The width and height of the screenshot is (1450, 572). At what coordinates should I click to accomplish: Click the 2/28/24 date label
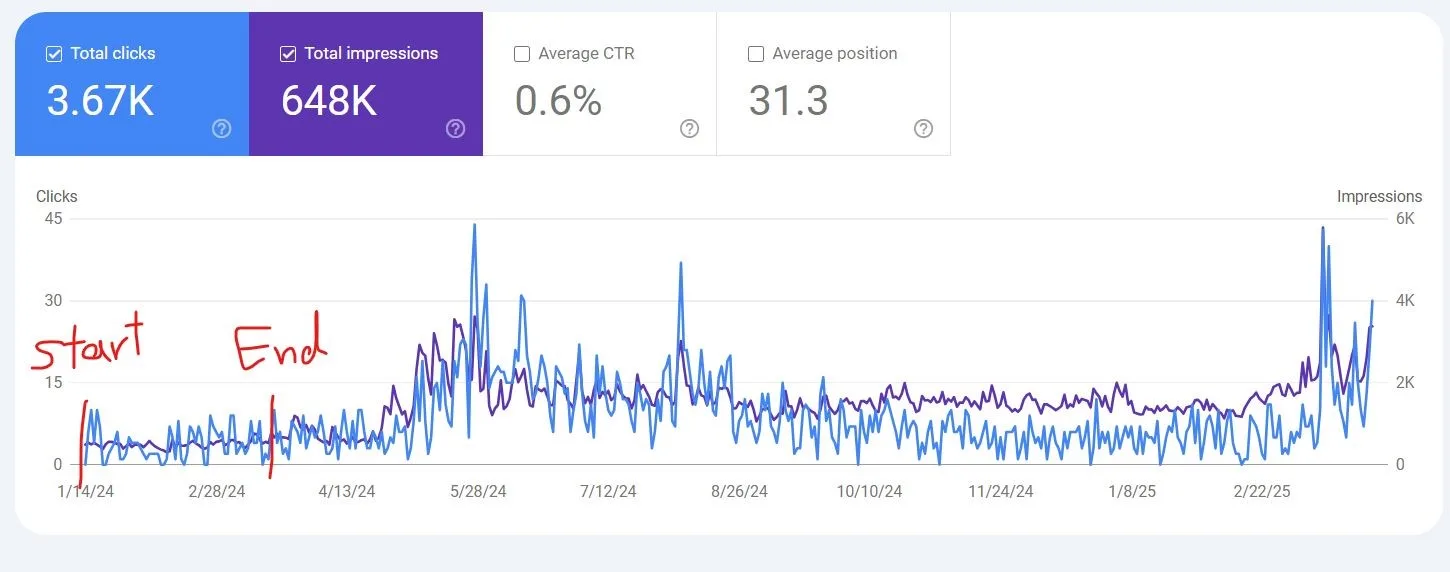point(216,491)
